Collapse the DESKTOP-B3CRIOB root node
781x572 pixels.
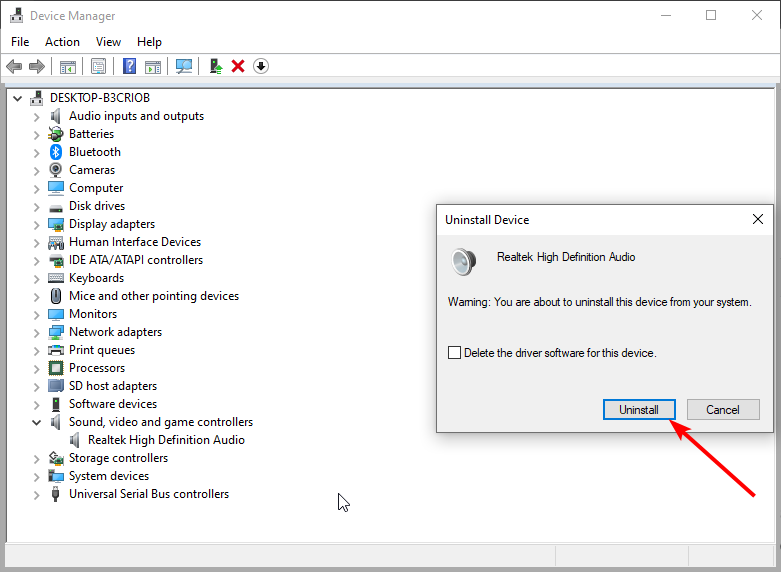pos(17,98)
